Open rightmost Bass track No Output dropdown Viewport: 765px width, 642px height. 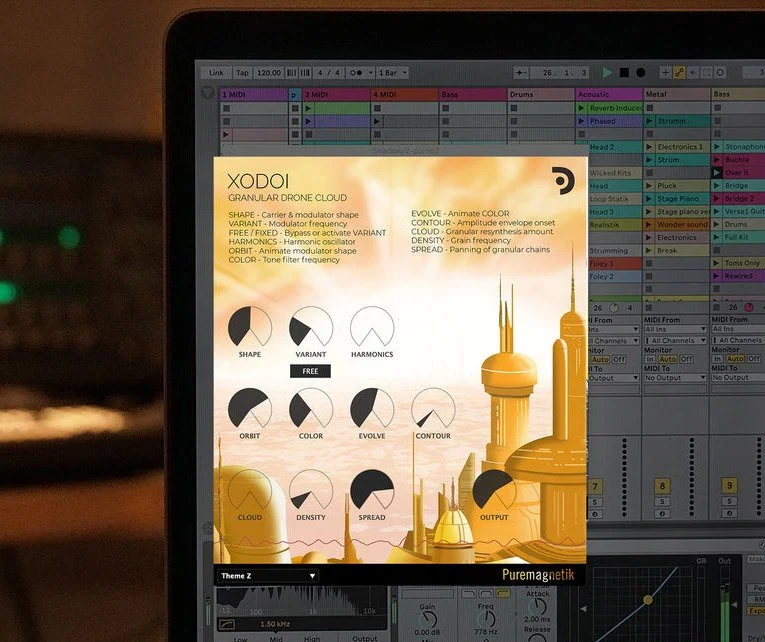(738, 377)
